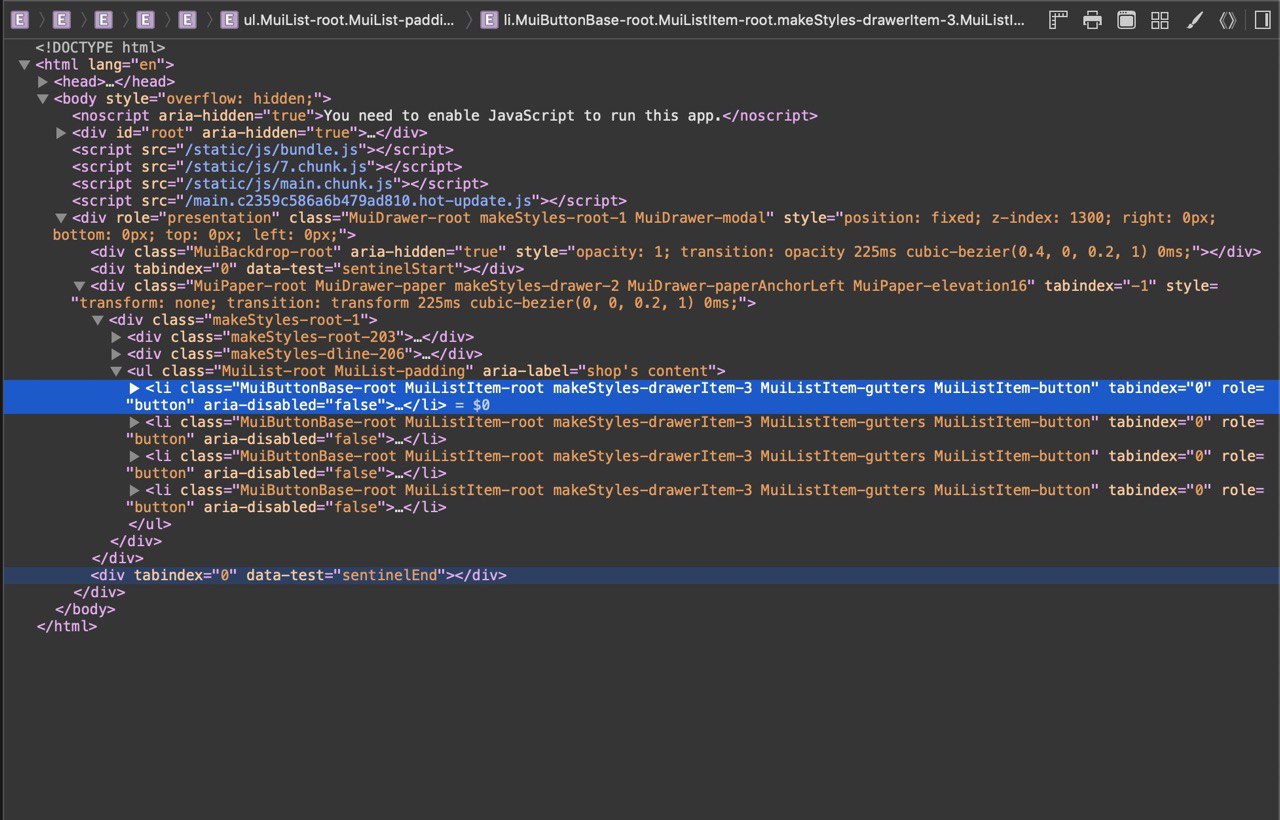Expand the makeStyles-root-203 div
This screenshot has height=820, width=1280.
pos(117,337)
